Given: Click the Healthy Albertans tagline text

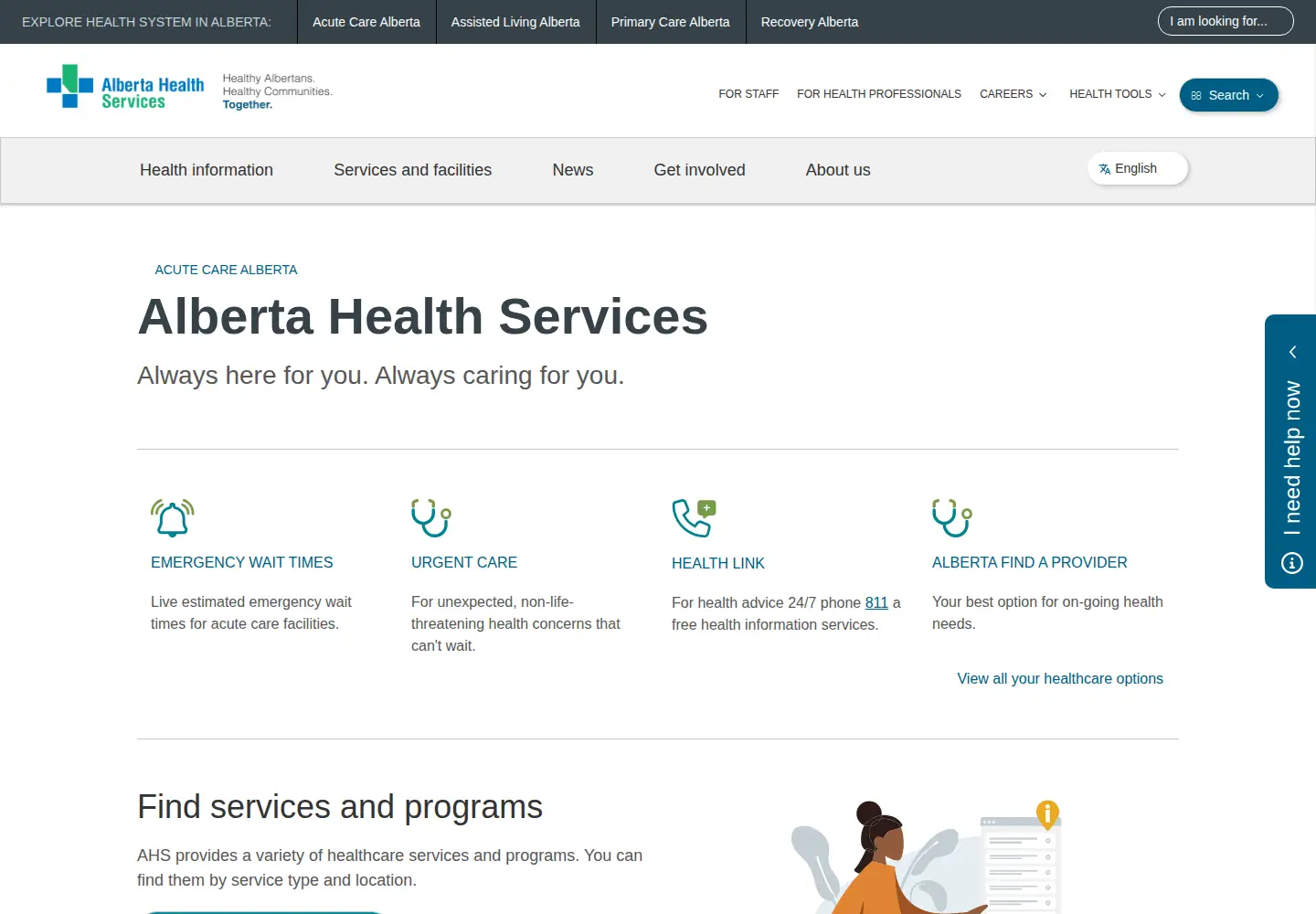Looking at the screenshot, I should [278, 91].
